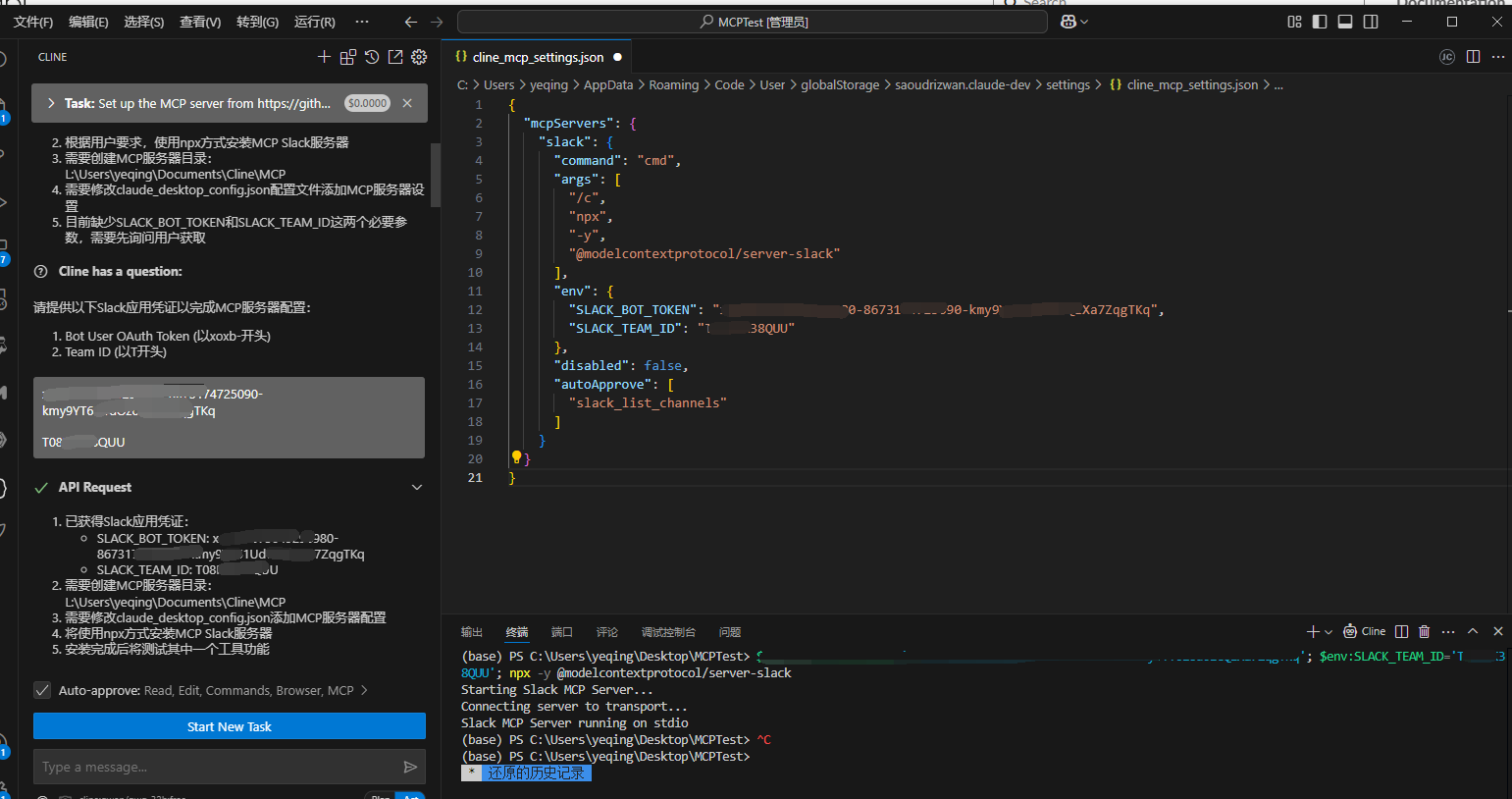Click the "slack_list_channels" text in editor

(648, 403)
